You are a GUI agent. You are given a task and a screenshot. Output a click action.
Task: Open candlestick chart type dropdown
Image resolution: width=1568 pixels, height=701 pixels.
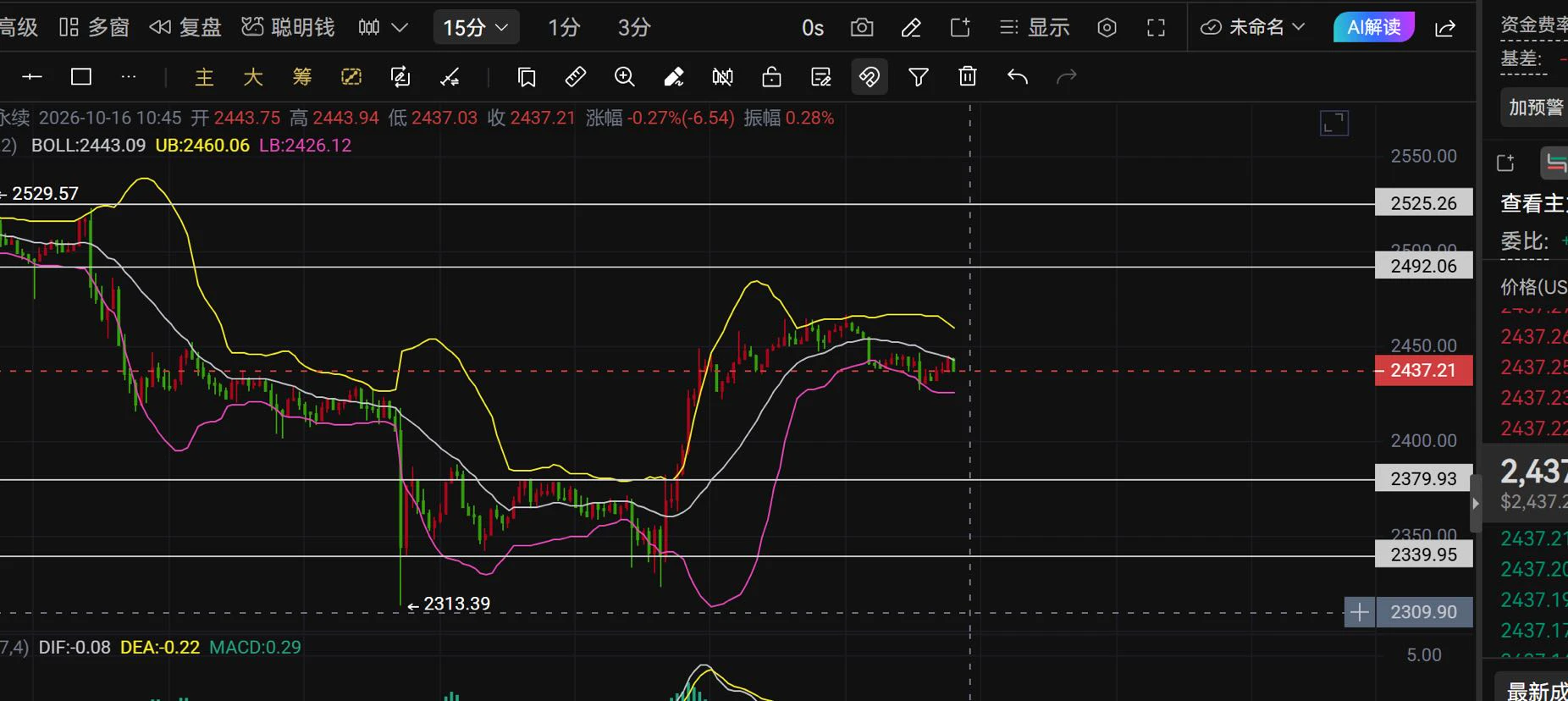pyautogui.click(x=383, y=28)
